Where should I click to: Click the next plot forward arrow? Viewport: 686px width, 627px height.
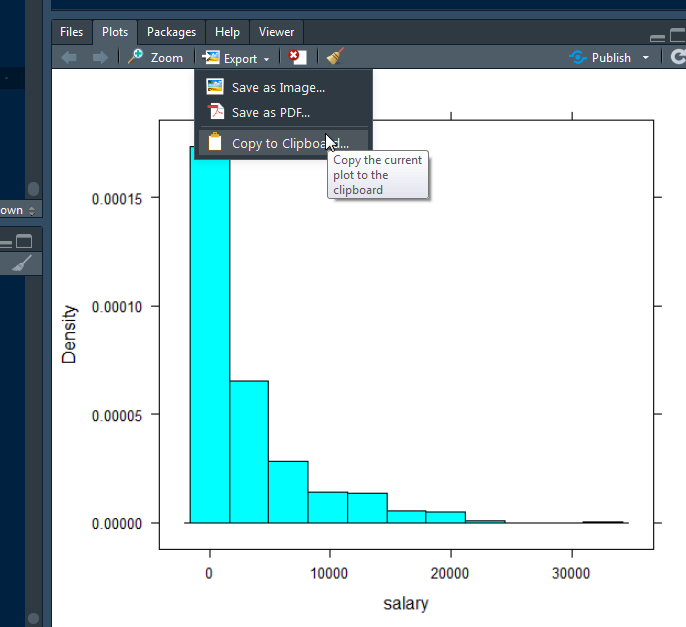click(100, 58)
